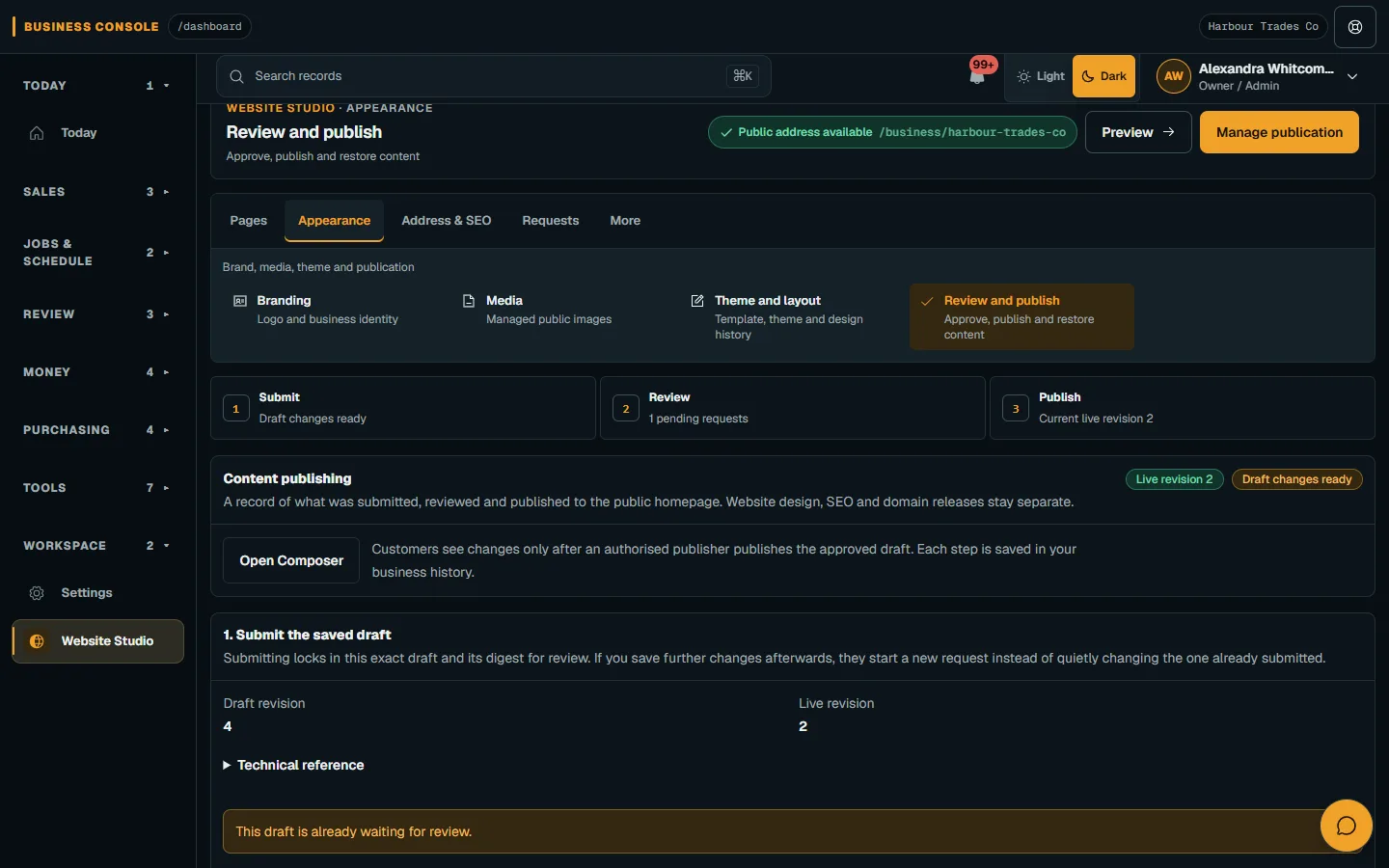Screen dimensions: 1389x868
Task: Click the Live revision 2 badge
Action: [x=1175, y=479]
